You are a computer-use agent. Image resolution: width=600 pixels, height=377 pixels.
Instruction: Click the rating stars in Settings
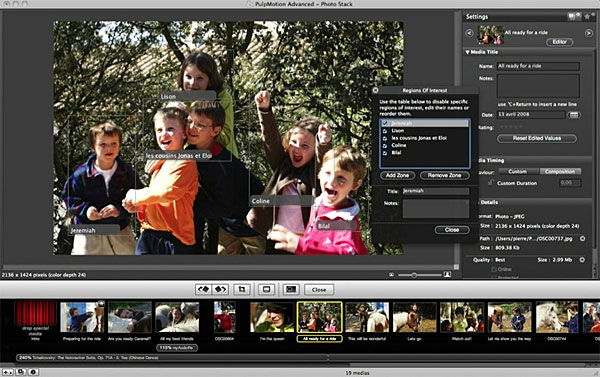[512, 127]
